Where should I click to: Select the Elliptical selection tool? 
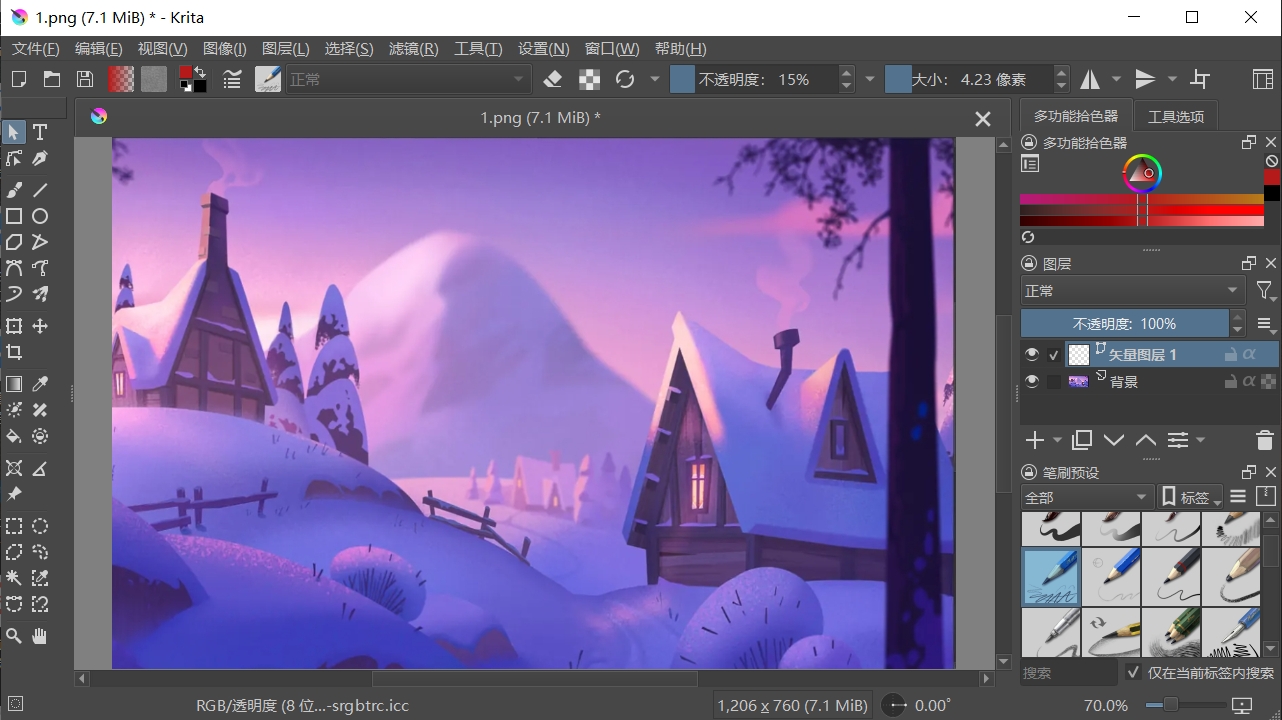coord(40,526)
